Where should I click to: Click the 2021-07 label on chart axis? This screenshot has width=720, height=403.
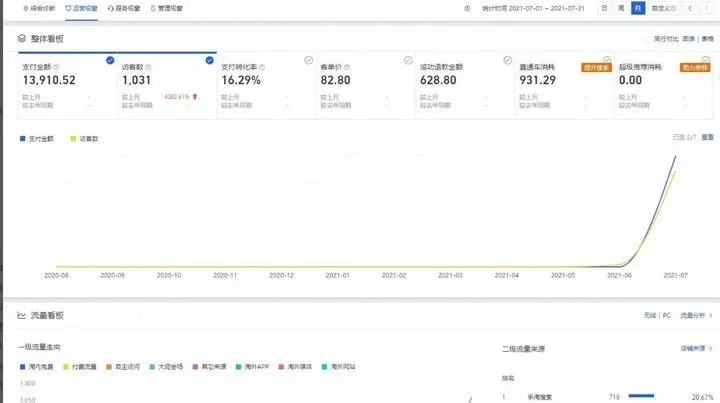click(x=676, y=275)
